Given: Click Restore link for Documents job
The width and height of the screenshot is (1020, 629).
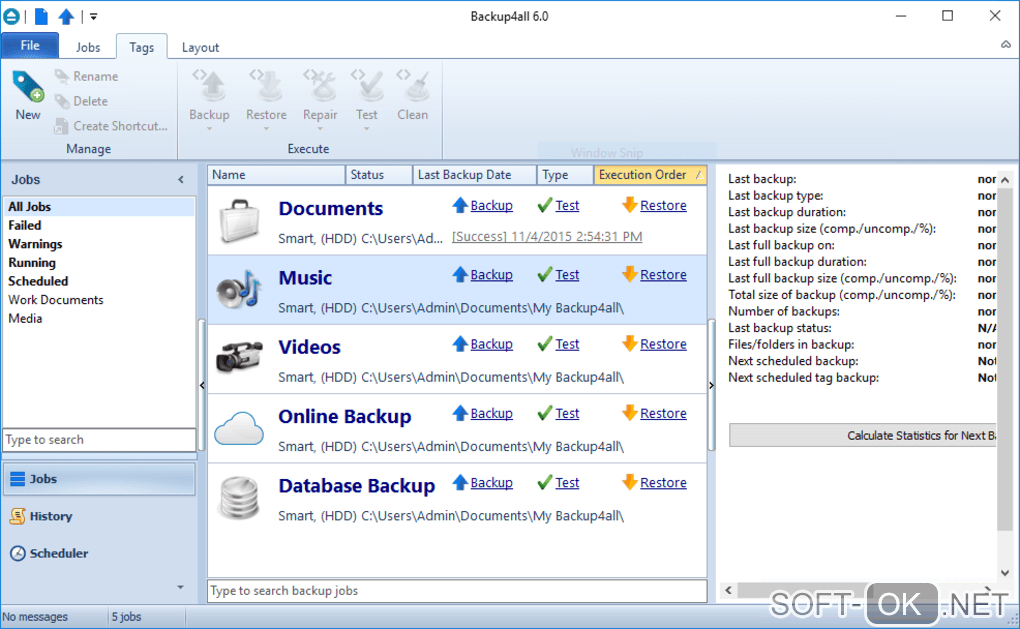Looking at the screenshot, I should (x=663, y=206).
